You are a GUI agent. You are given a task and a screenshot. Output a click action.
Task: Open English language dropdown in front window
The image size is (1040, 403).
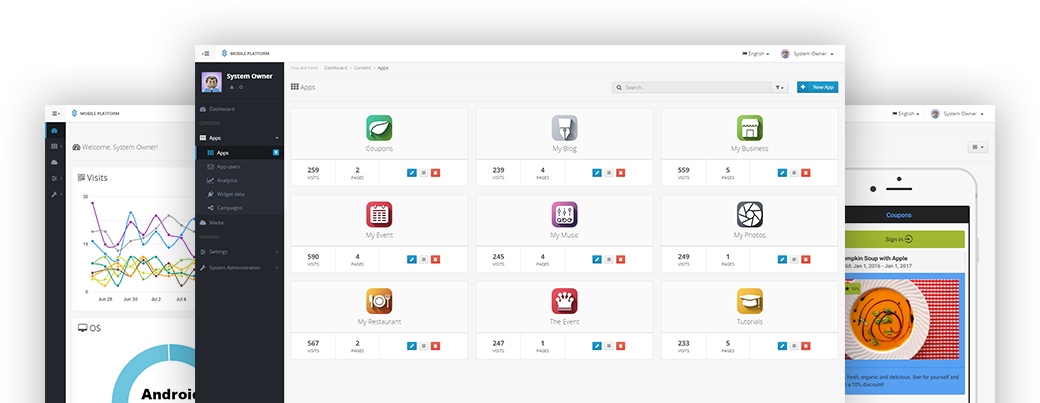pos(756,54)
